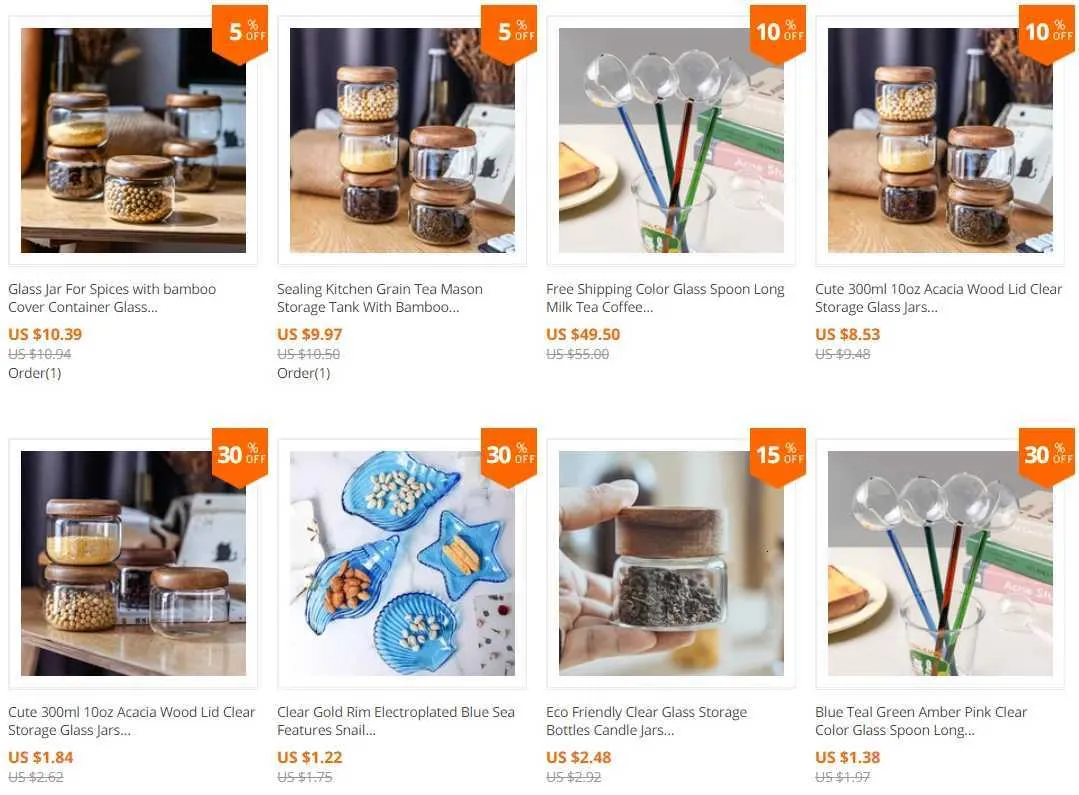This screenshot has width=1079, height=795.
Task: Open 'Clear Gold Rim Electroplated Blue Sea' link
Action: point(396,721)
